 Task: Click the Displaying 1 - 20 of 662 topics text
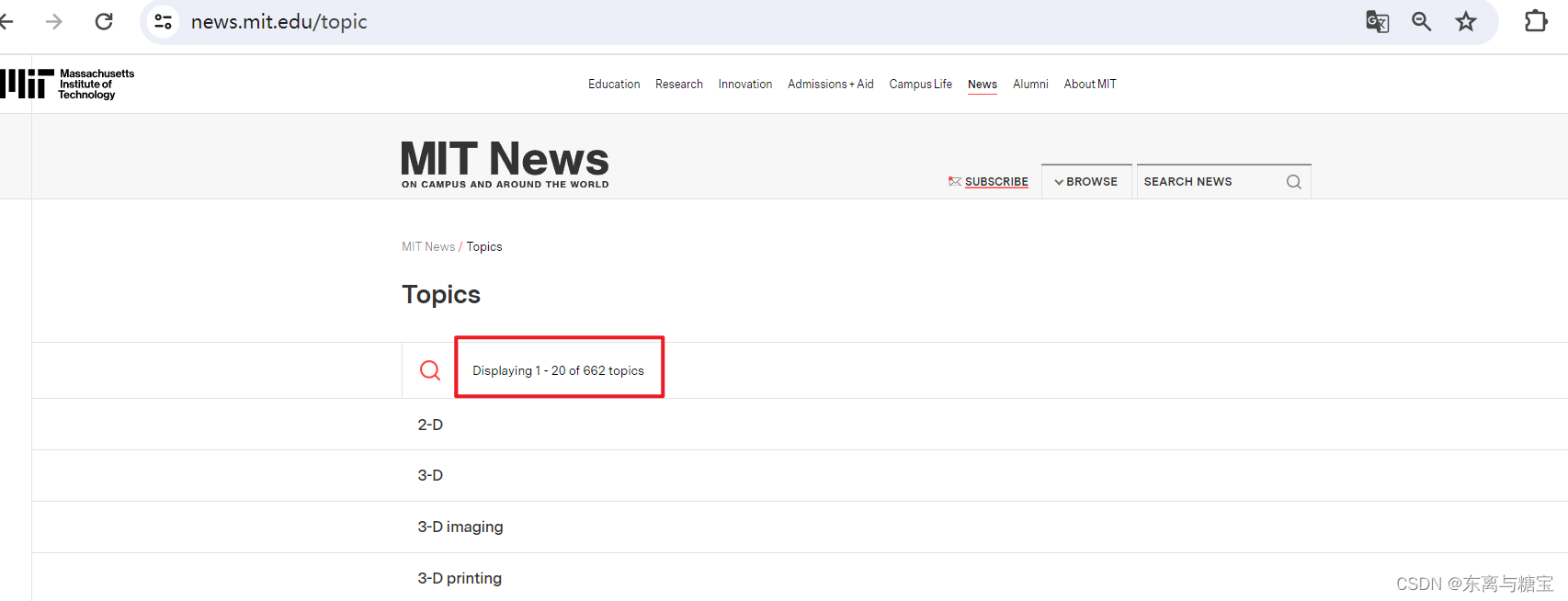coord(558,370)
